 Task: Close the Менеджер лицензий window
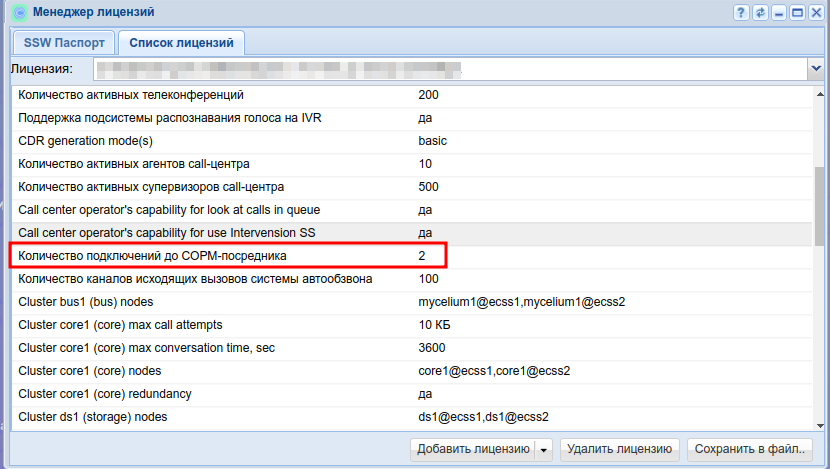pos(816,12)
